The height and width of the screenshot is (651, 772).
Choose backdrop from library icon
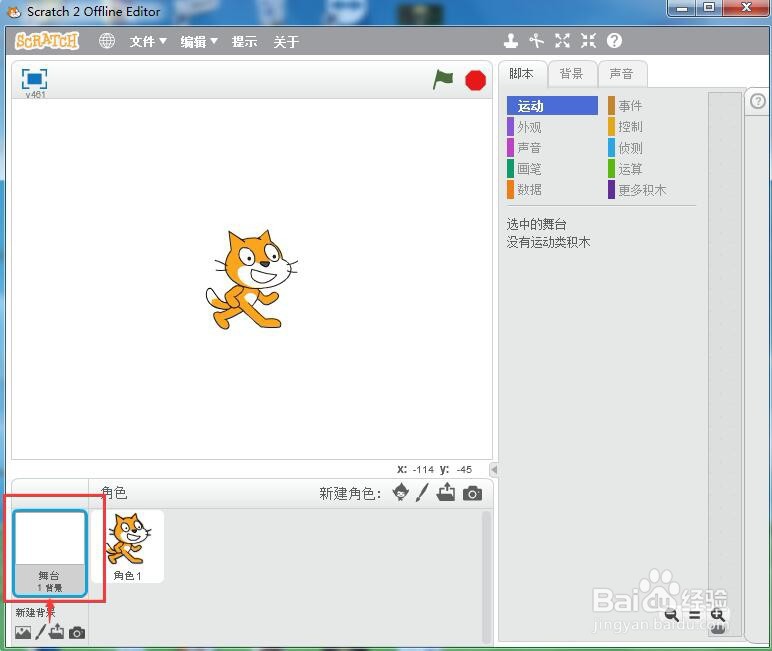click(23, 632)
